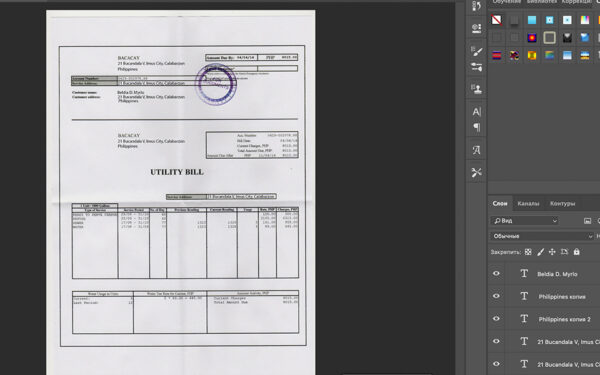The height and width of the screenshot is (375, 600).
Task: Hide the Philippines копия 2 layer
Action: (496, 319)
